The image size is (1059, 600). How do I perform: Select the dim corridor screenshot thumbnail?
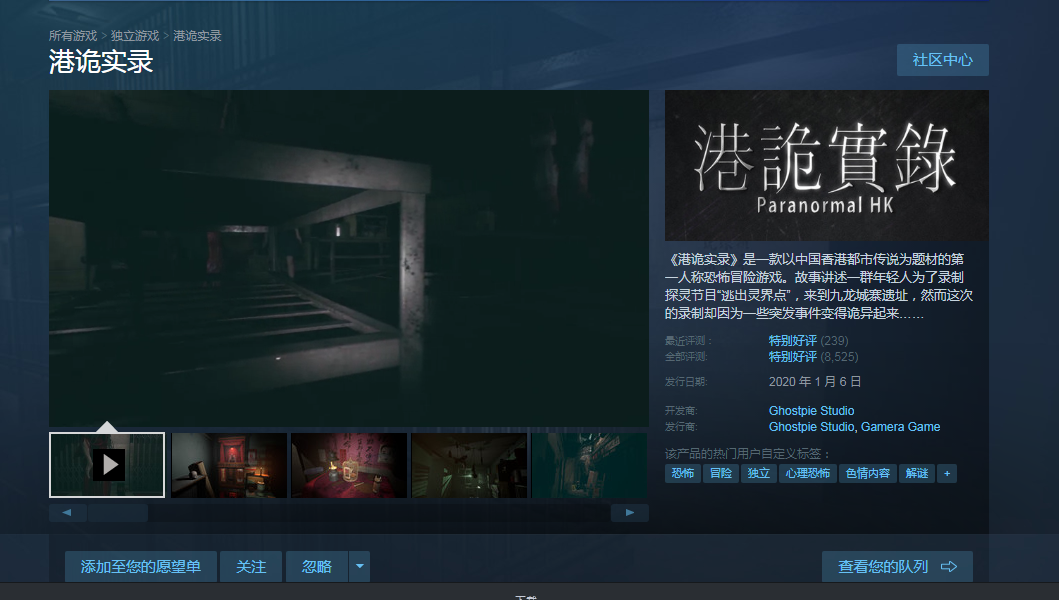pos(469,465)
